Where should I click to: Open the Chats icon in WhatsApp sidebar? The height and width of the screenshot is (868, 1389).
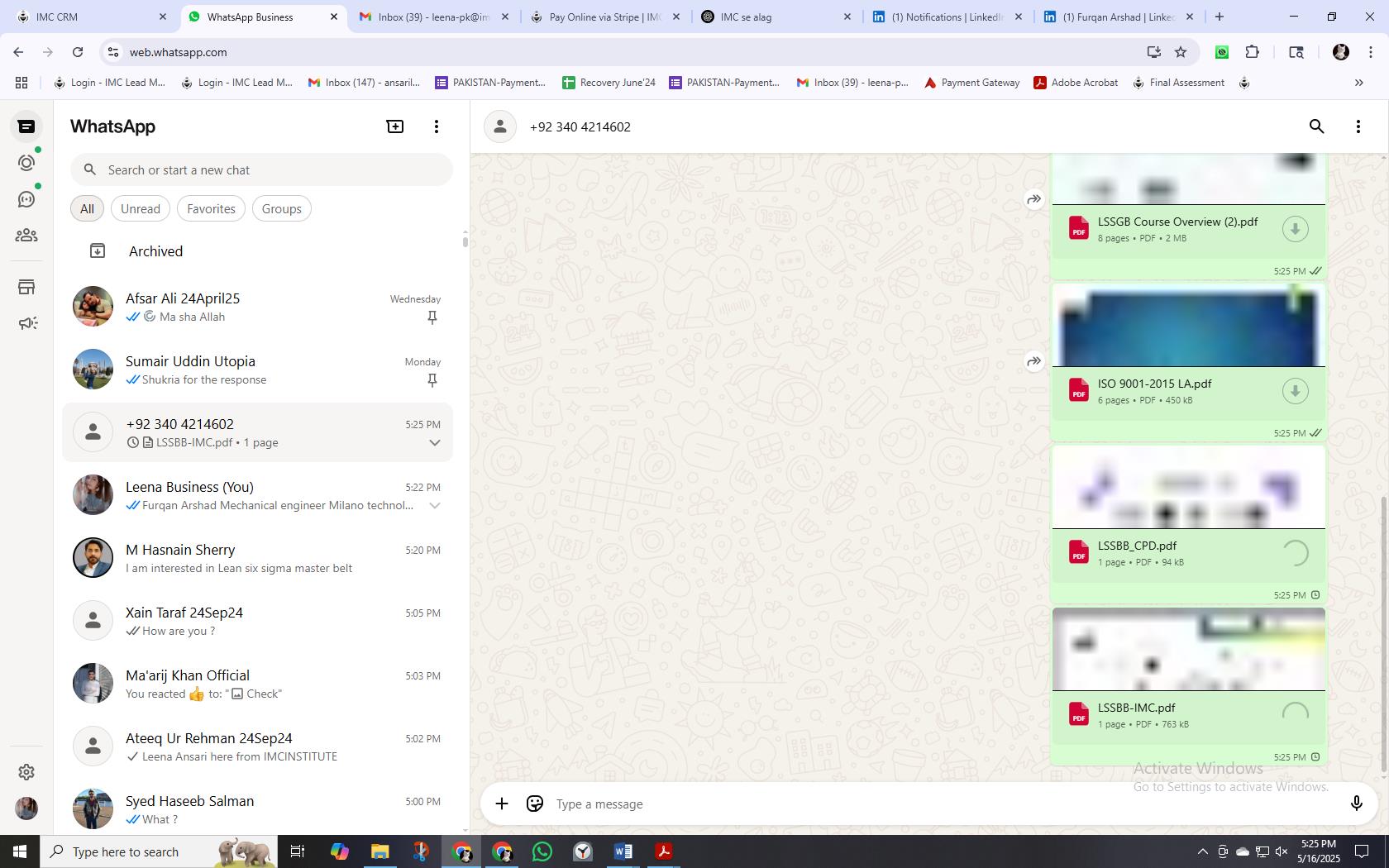point(26,126)
